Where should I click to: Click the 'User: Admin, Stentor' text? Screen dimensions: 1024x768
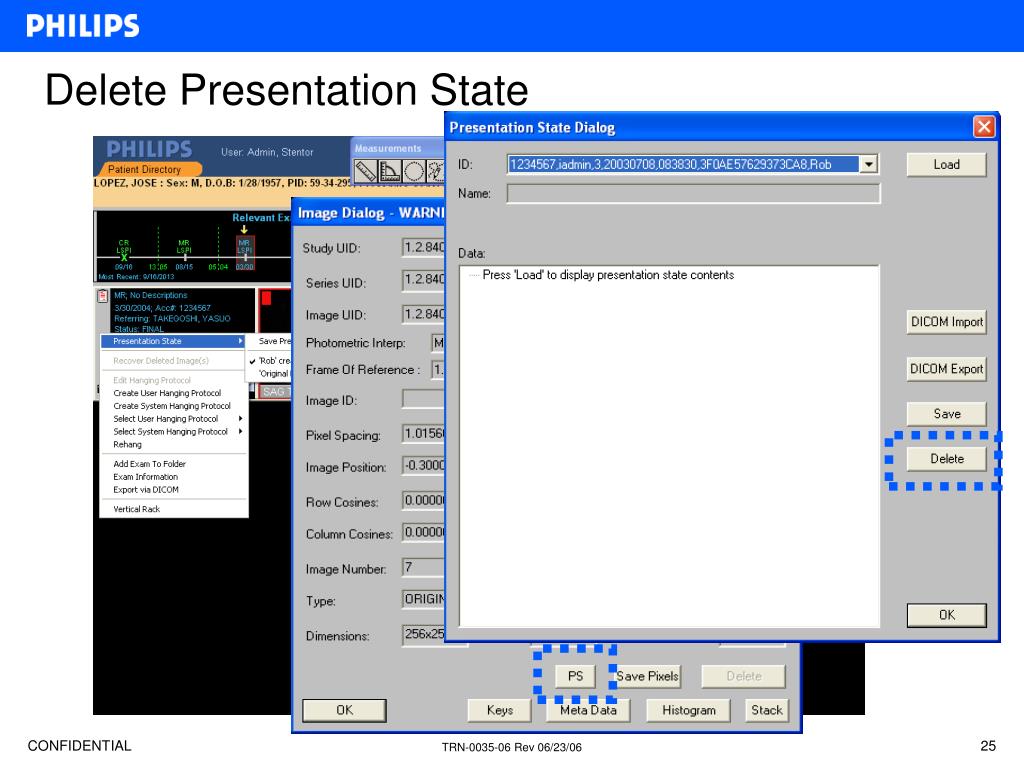[x=267, y=152]
